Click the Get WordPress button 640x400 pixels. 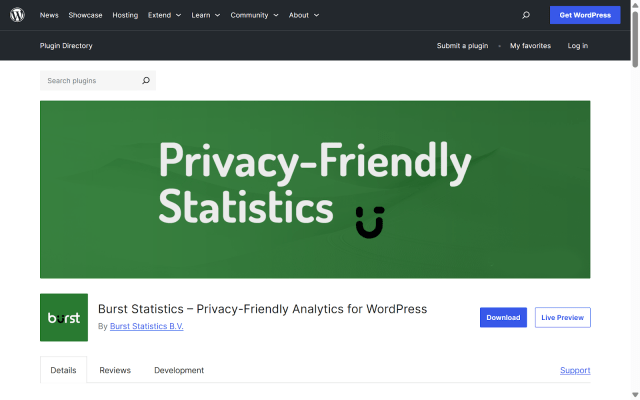[585, 15]
